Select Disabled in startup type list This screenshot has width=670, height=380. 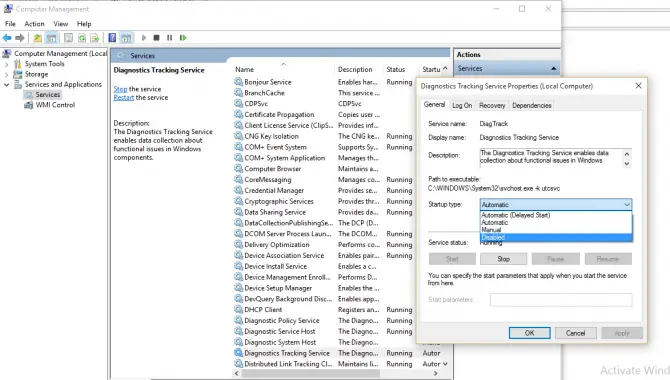(556, 237)
